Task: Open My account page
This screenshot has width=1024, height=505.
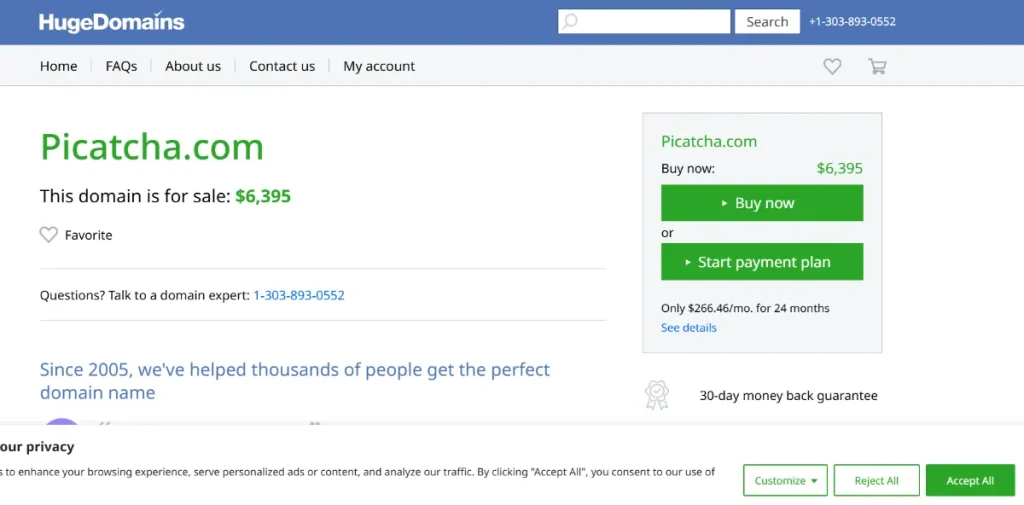Action: click(x=379, y=66)
